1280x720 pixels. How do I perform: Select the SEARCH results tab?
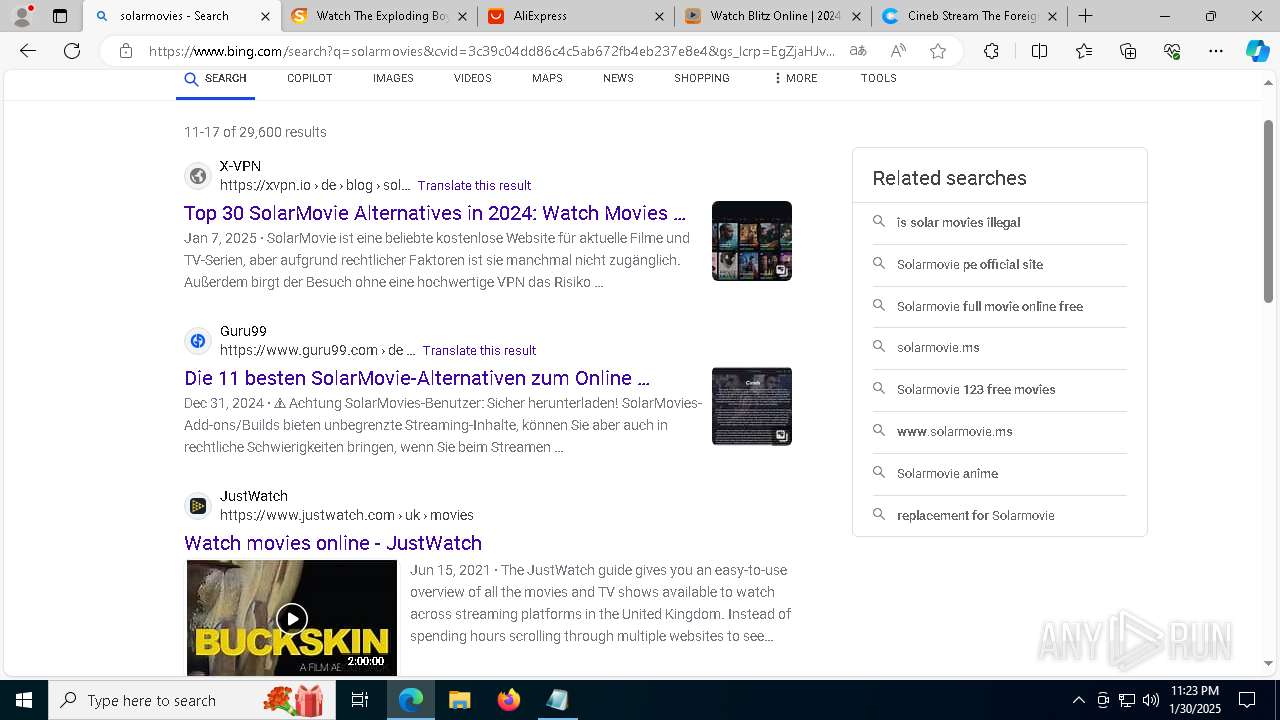[215, 78]
